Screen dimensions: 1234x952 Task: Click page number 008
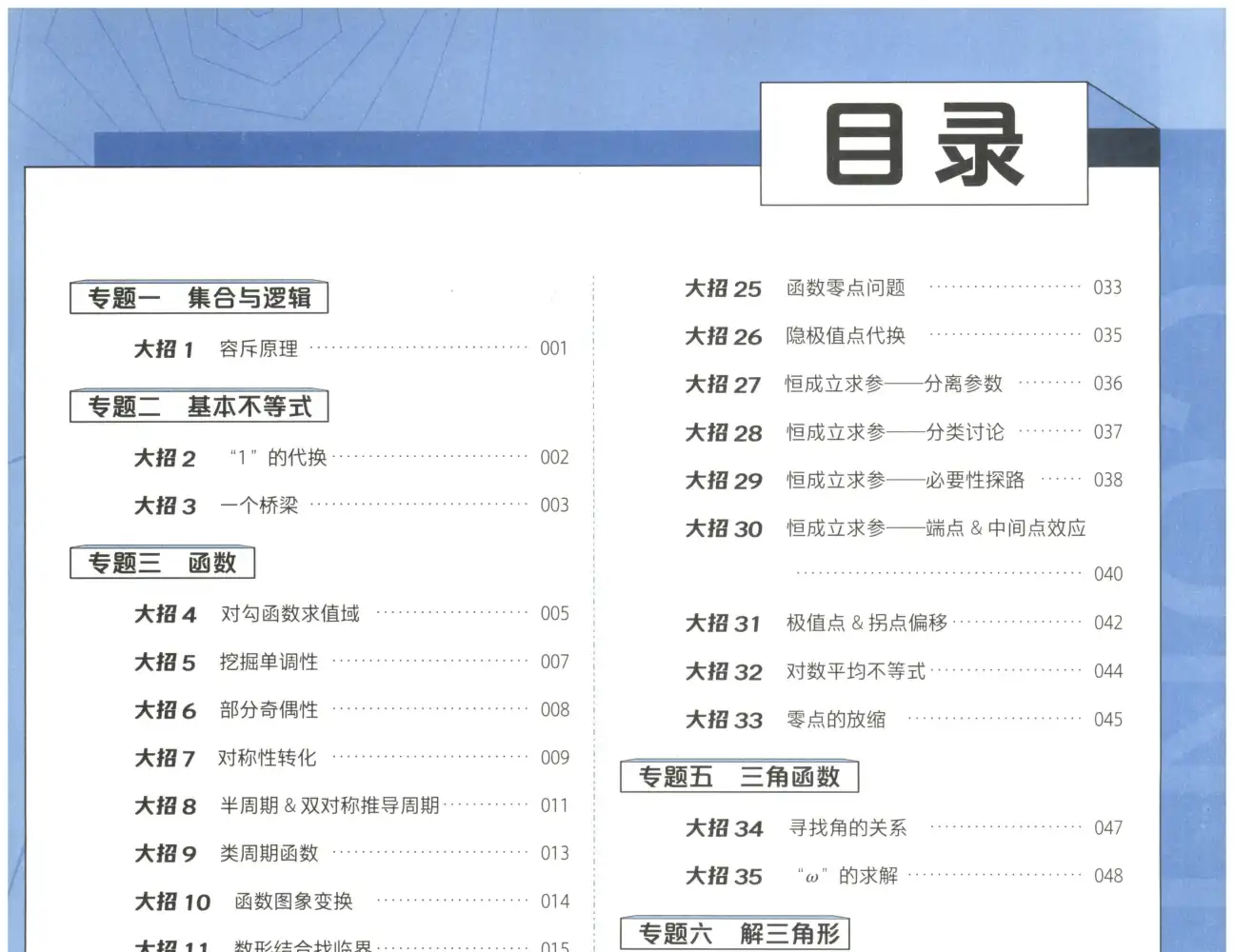coord(554,709)
